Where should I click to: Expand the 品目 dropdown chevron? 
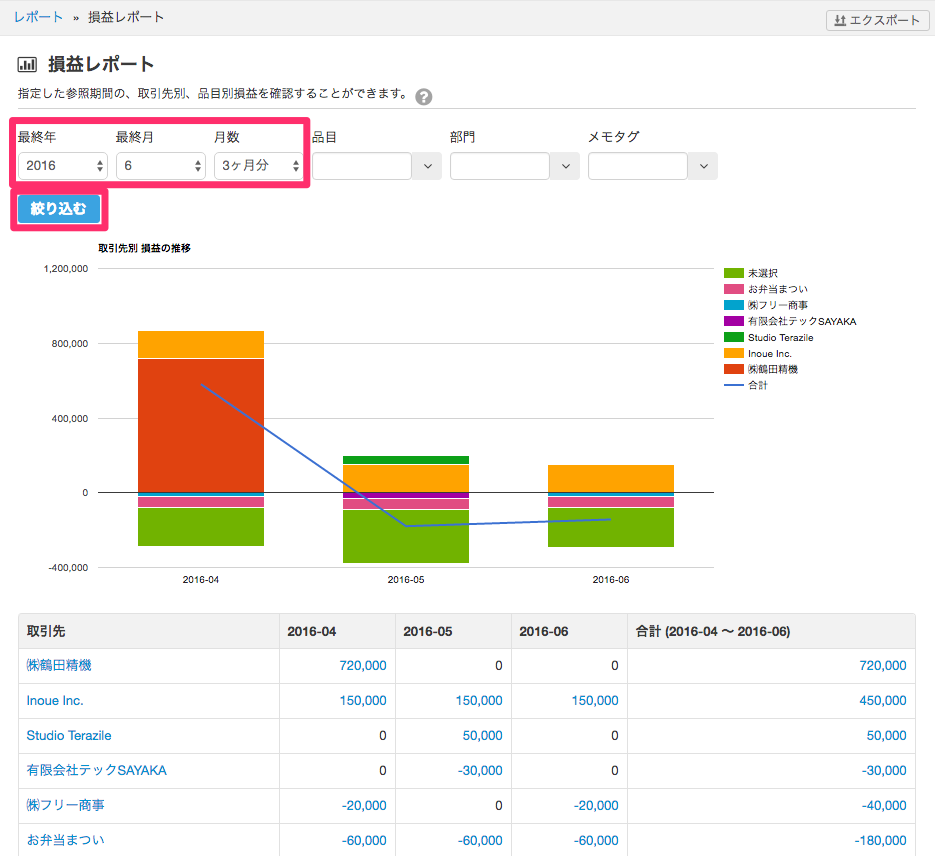(x=428, y=166)
